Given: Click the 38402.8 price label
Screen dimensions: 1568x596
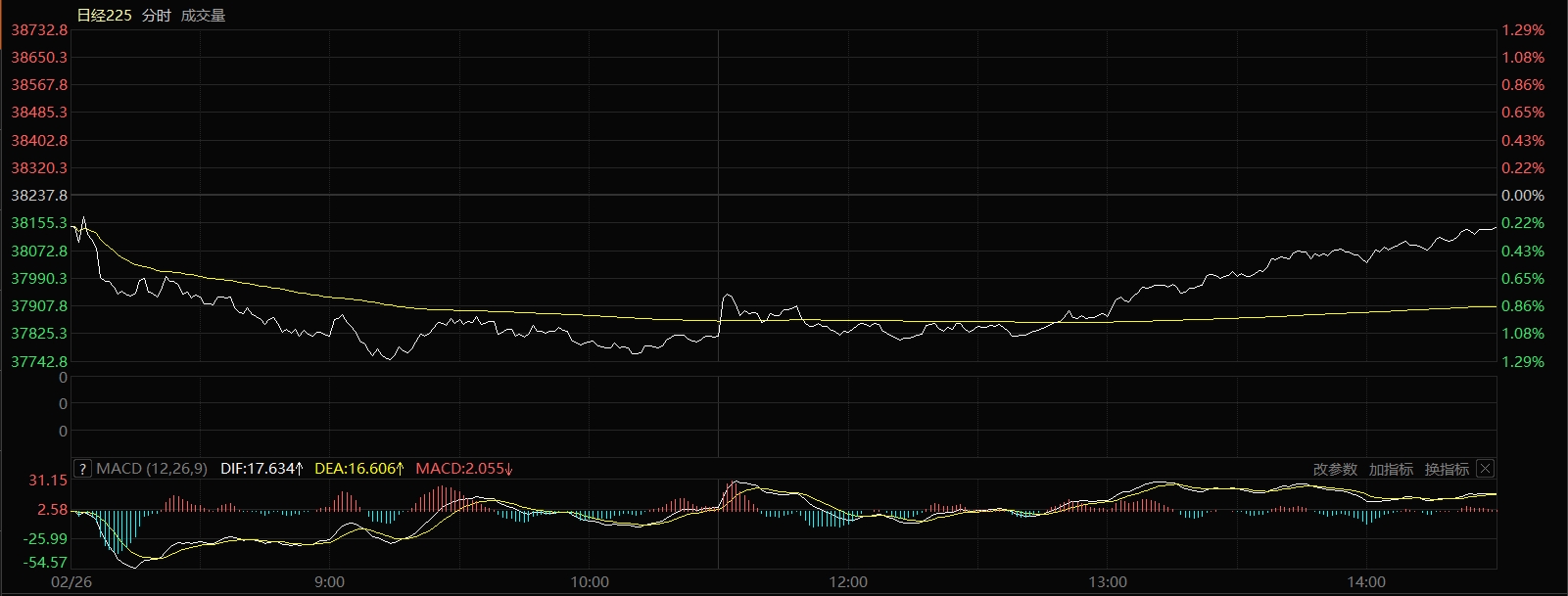Looking at the screenshot, I should [x=39, y=141].
